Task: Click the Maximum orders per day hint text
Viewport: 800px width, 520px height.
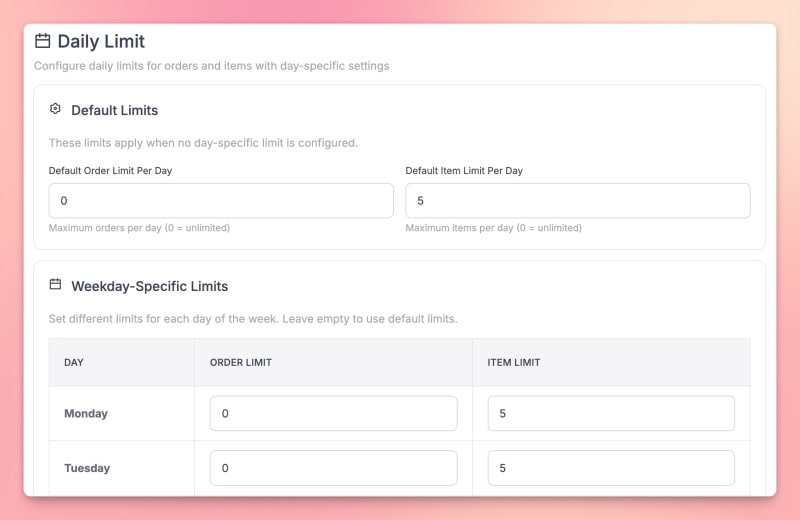Action: [139, 228]
